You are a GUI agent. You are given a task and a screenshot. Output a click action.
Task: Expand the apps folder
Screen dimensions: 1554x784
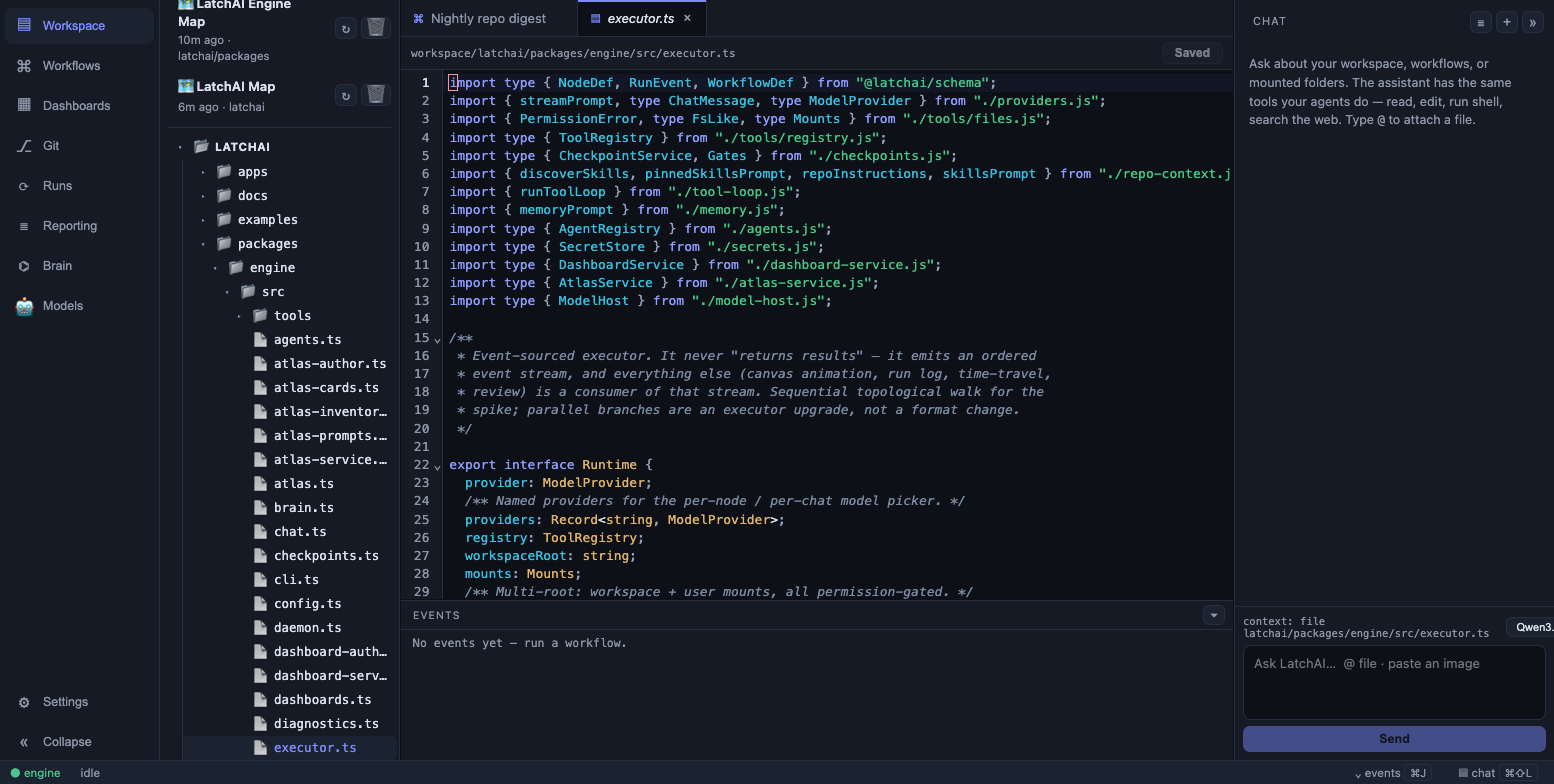tap(203, 171)
